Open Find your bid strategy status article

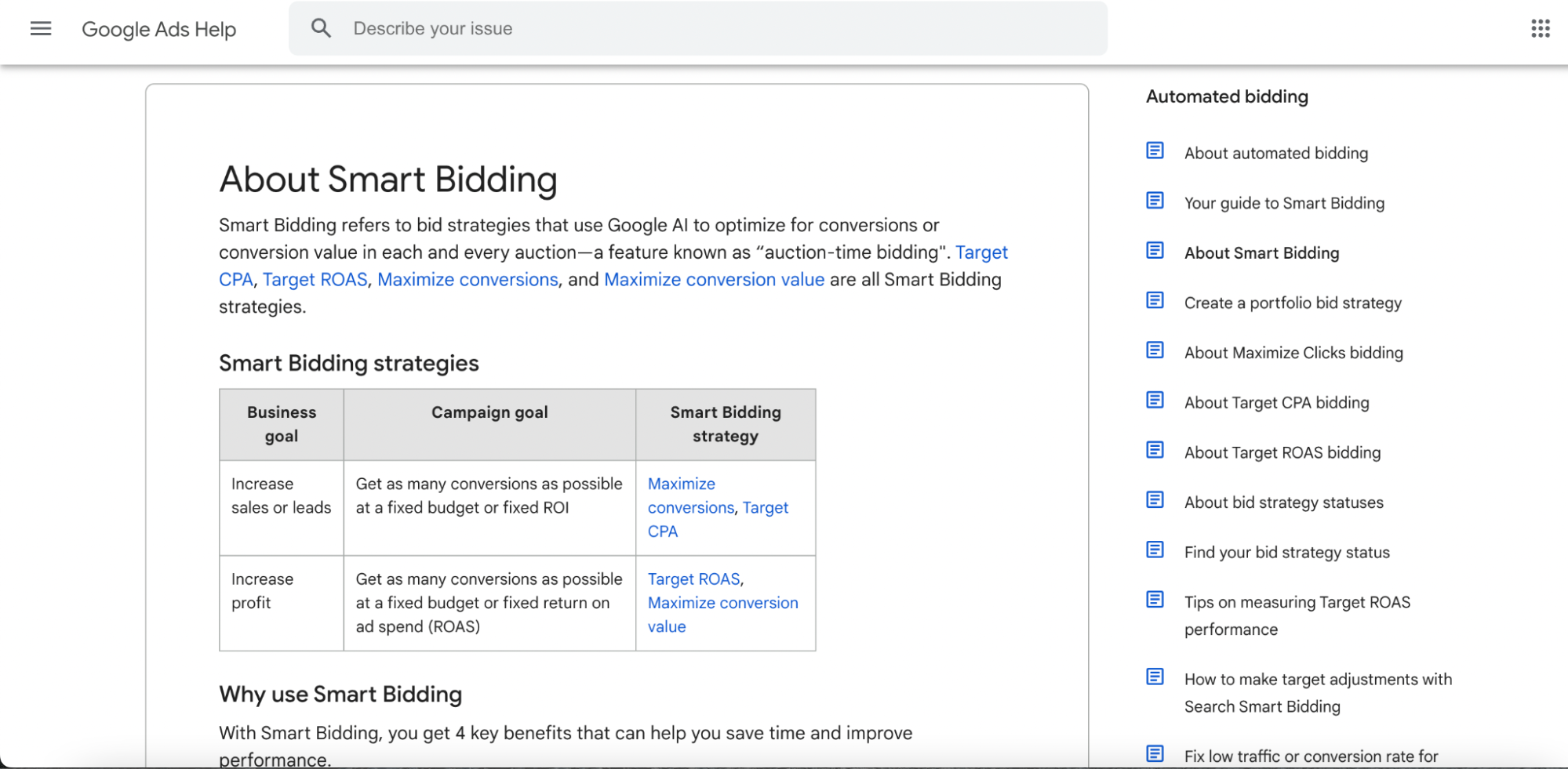[1286, 553]
